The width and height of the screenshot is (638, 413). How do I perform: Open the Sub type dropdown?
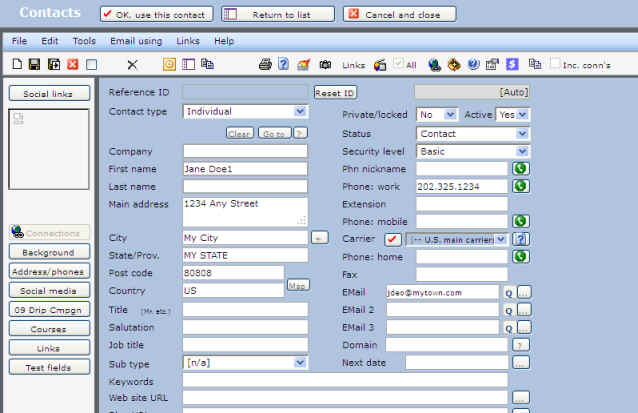coord(245,363)
